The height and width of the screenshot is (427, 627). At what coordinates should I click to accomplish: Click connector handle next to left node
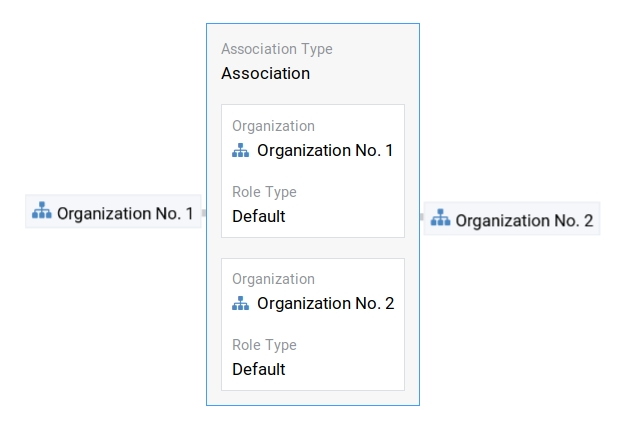[x=203, y=213]
